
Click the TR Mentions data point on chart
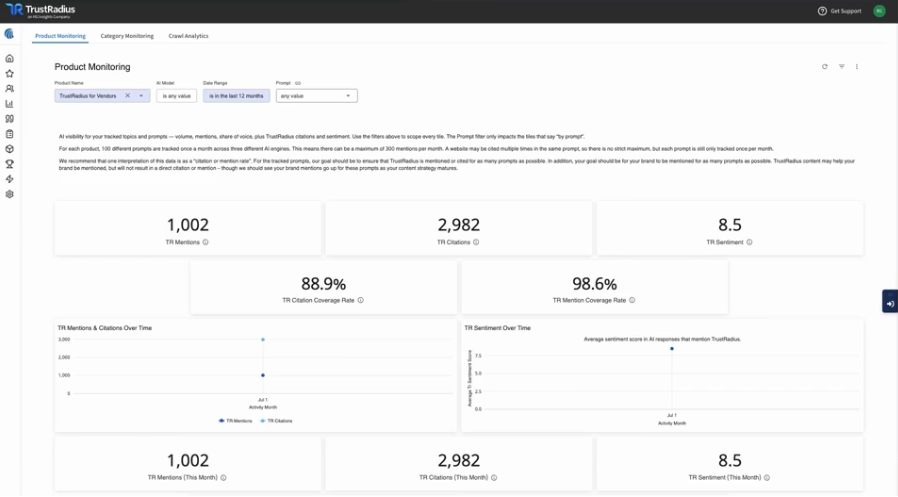tap(263, 375)
